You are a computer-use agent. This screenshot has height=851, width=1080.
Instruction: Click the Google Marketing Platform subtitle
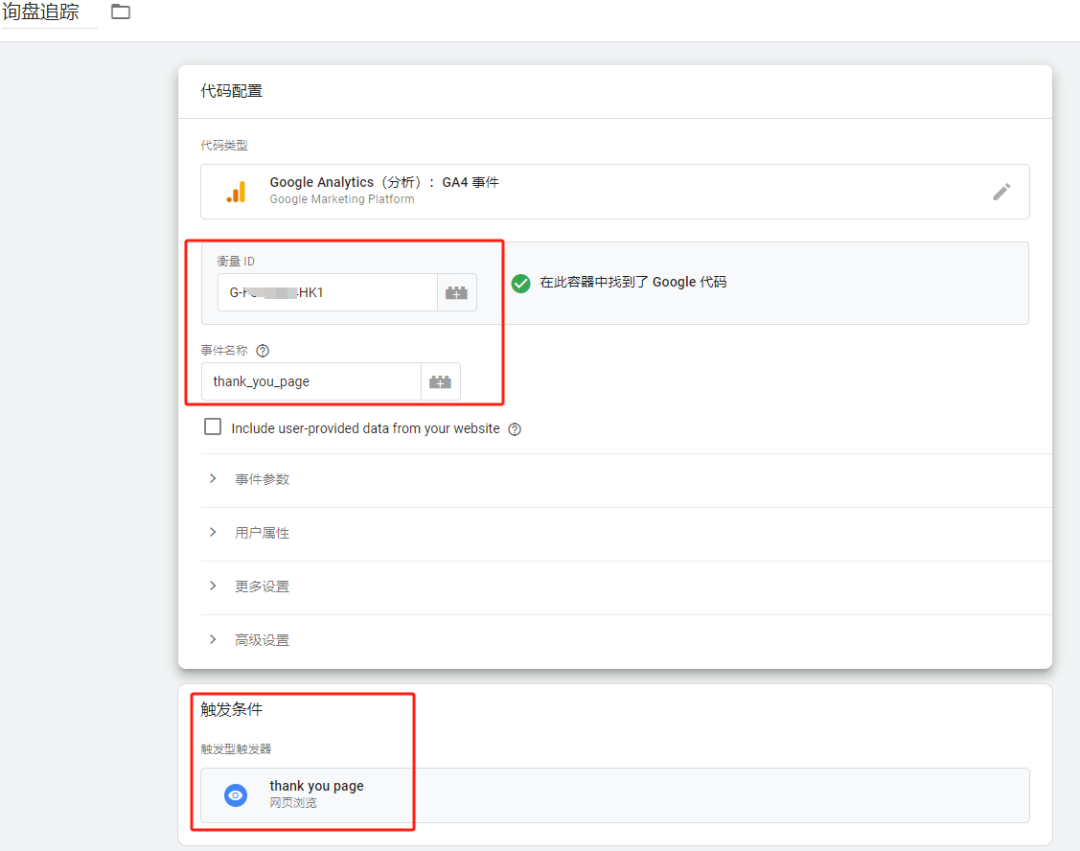point(342,199)
